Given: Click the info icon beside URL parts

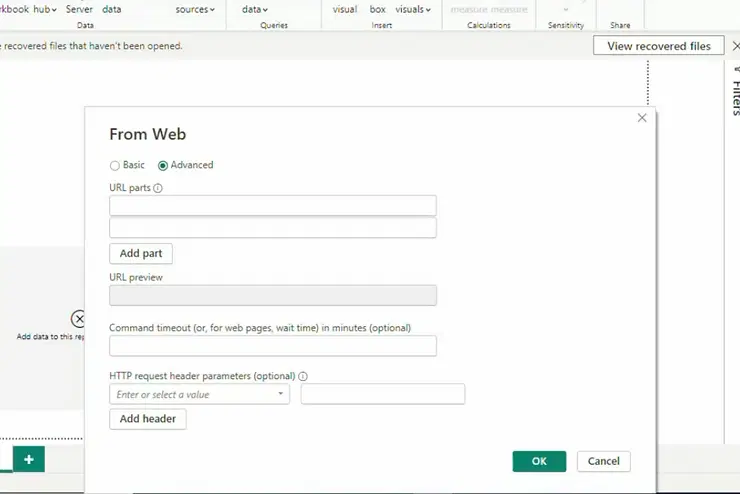Looking at the screenshot, I should pos(158,188).
